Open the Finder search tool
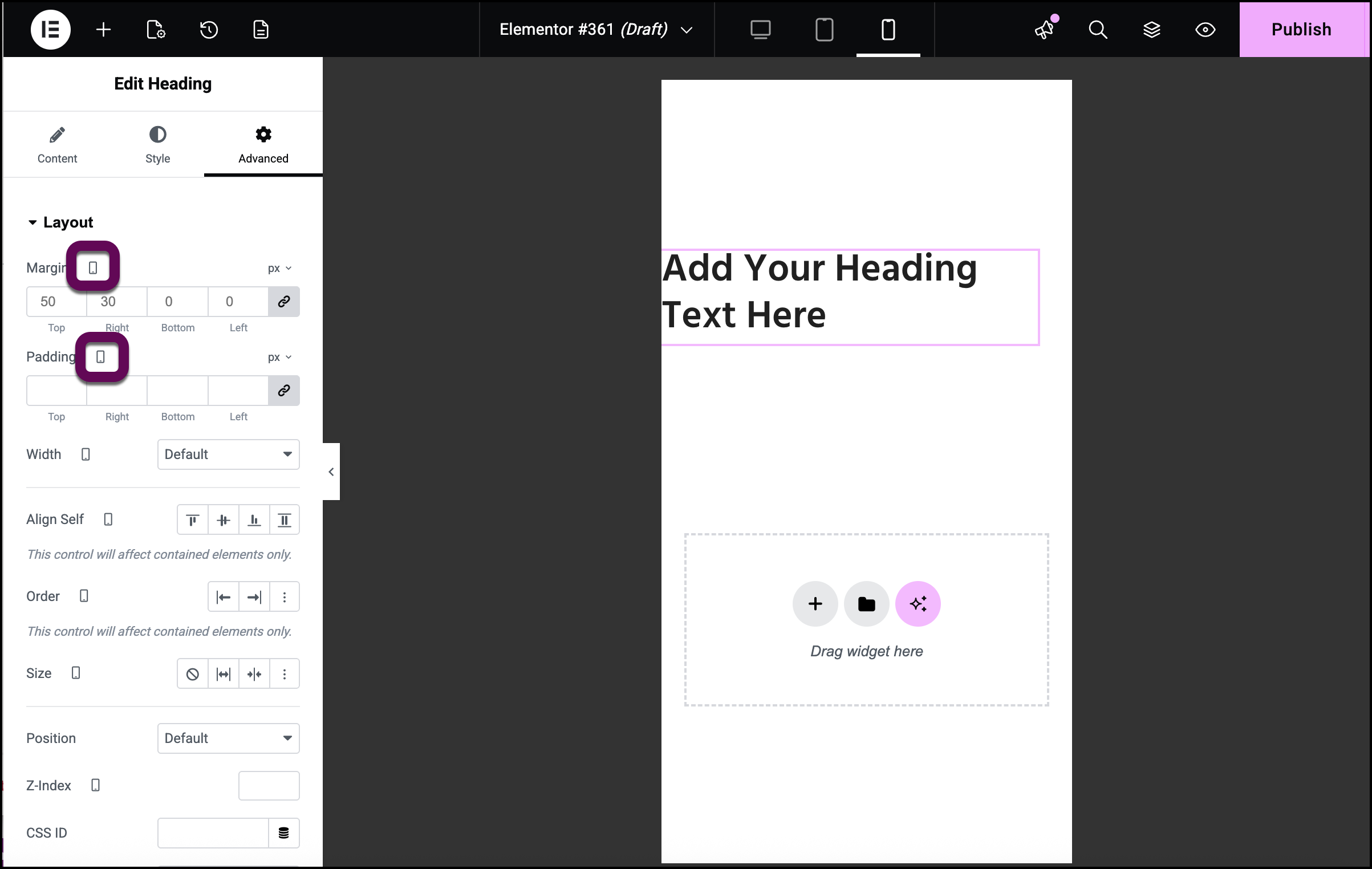The image size is (1372, 869). (1098, 29)
